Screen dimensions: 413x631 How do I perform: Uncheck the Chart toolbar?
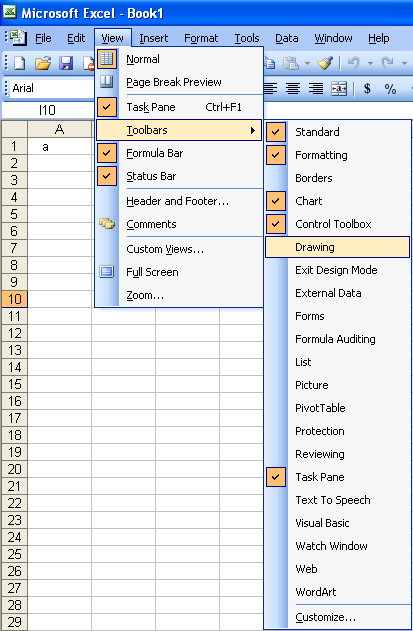point(276,201)
